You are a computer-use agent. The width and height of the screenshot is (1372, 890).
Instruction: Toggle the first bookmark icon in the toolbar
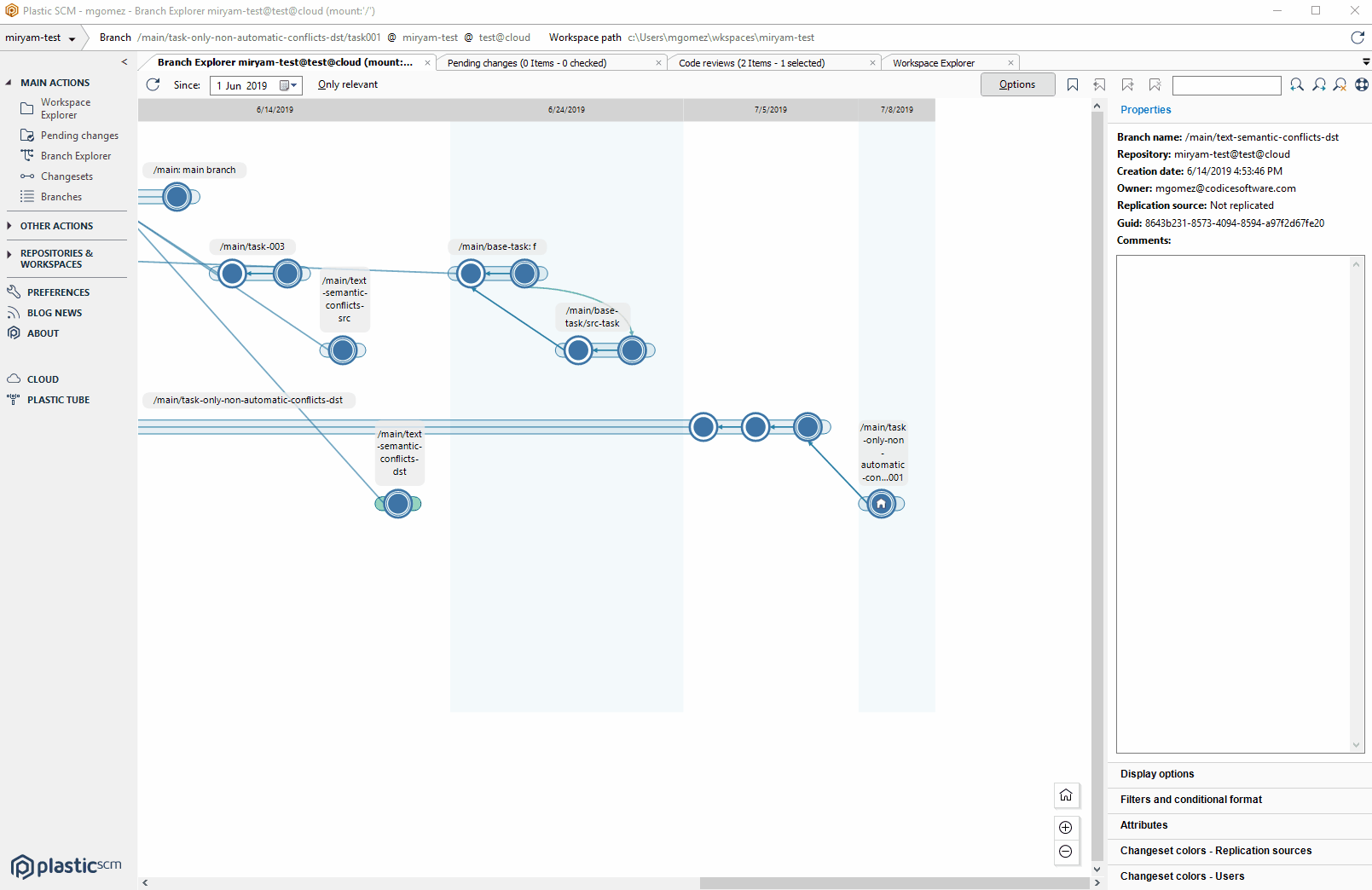(x=1073, y=84)
